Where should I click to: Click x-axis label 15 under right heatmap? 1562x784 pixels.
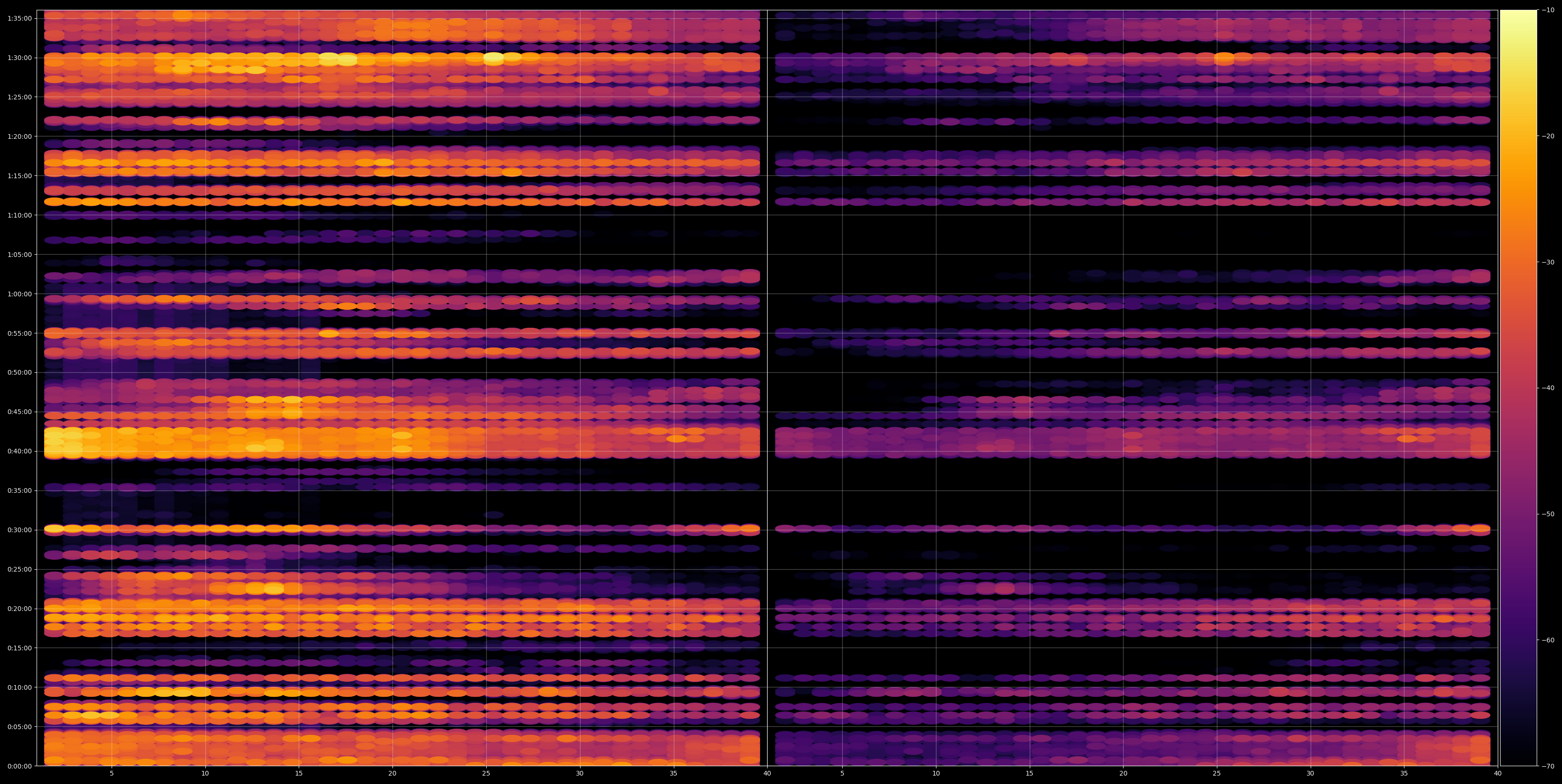point(1030,774)
